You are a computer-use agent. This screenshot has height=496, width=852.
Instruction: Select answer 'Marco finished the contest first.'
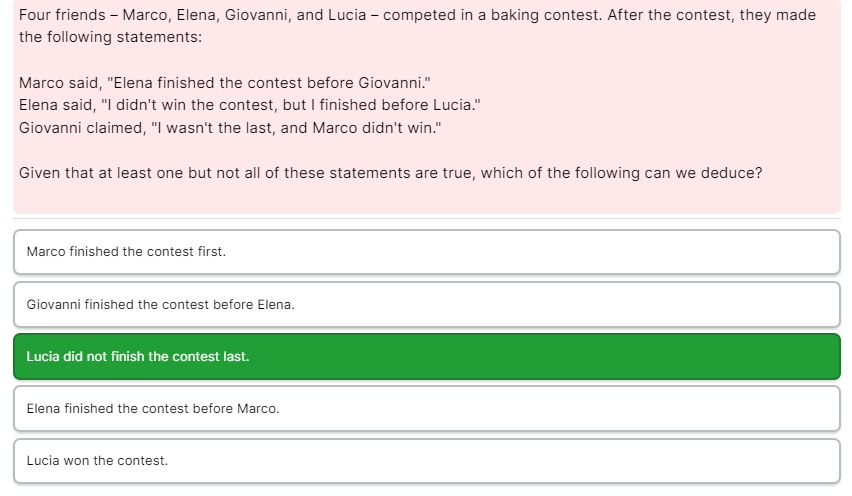(427, 252)
